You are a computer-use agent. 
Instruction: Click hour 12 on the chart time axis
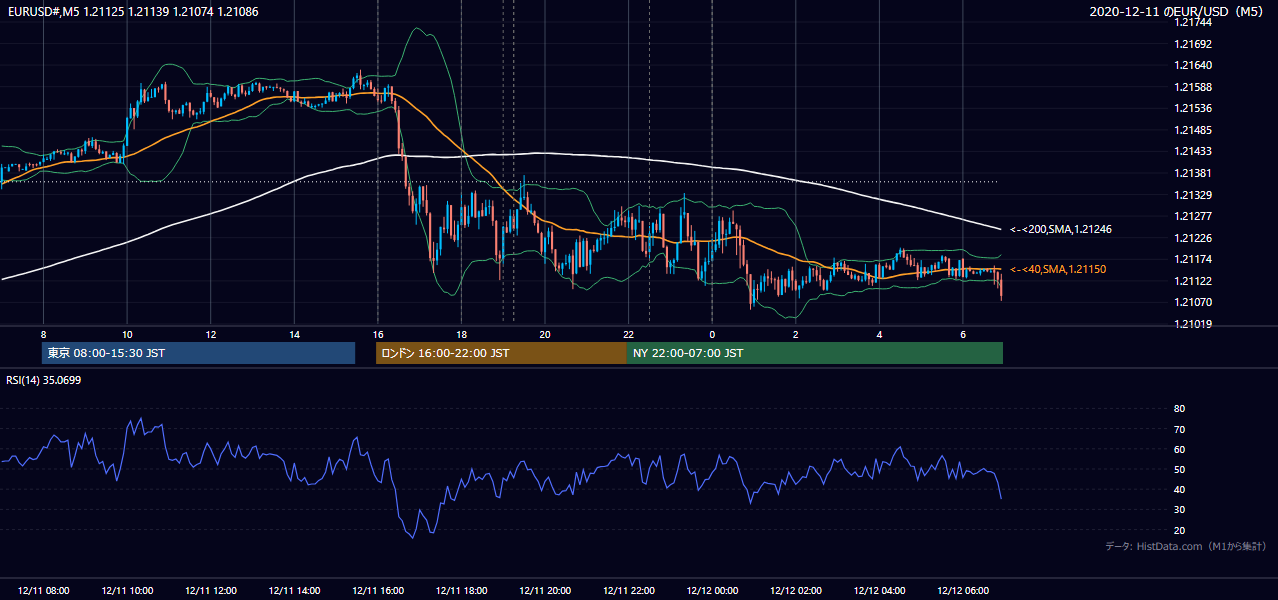(x=210, y=333)
